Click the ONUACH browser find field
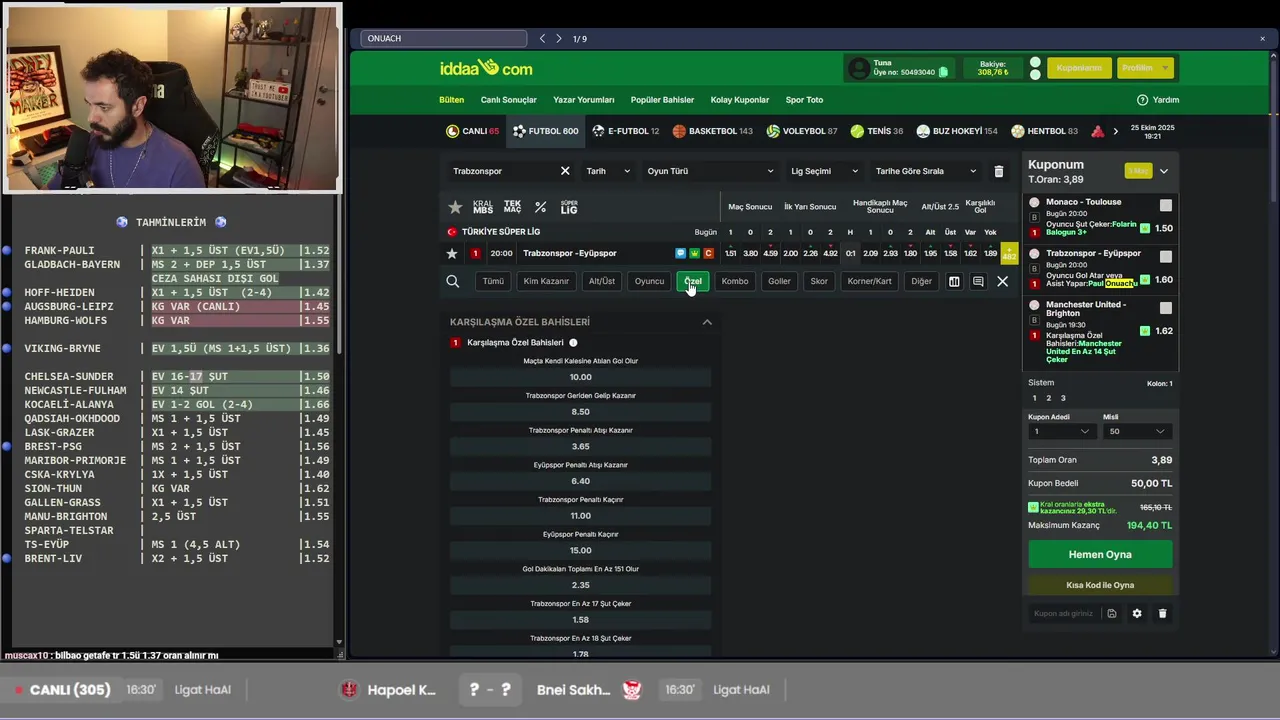This screenshot has width=1280, height=720. (x=444, y=39)
